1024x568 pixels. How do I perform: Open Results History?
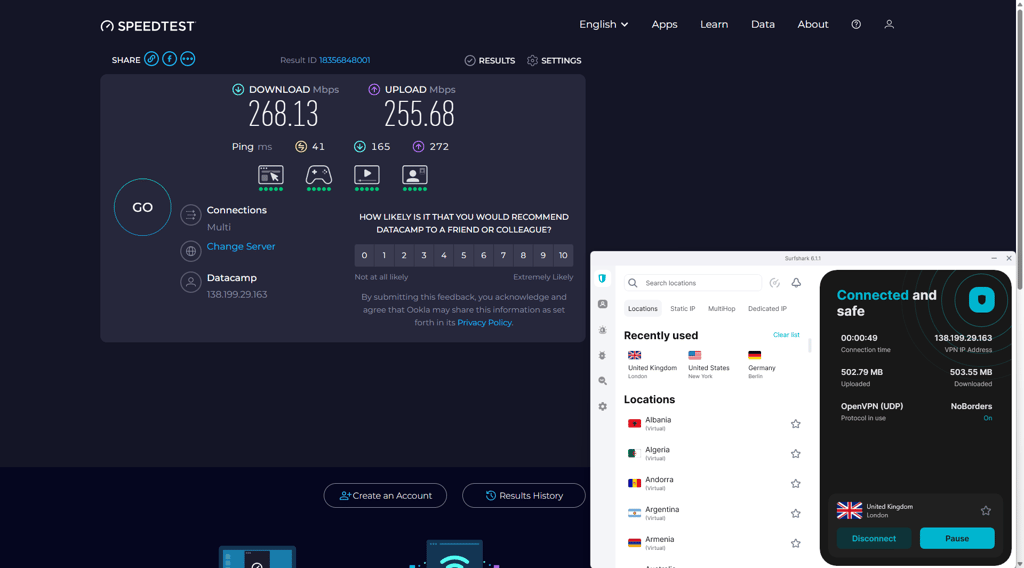click(x=524, y=496)
